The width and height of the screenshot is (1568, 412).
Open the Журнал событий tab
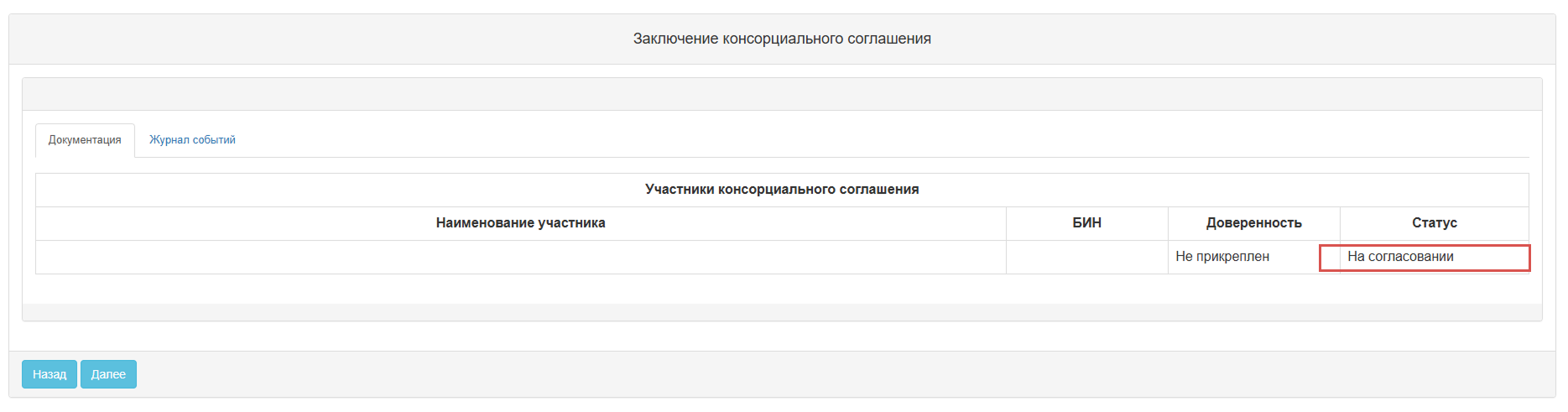click(192, 140)
